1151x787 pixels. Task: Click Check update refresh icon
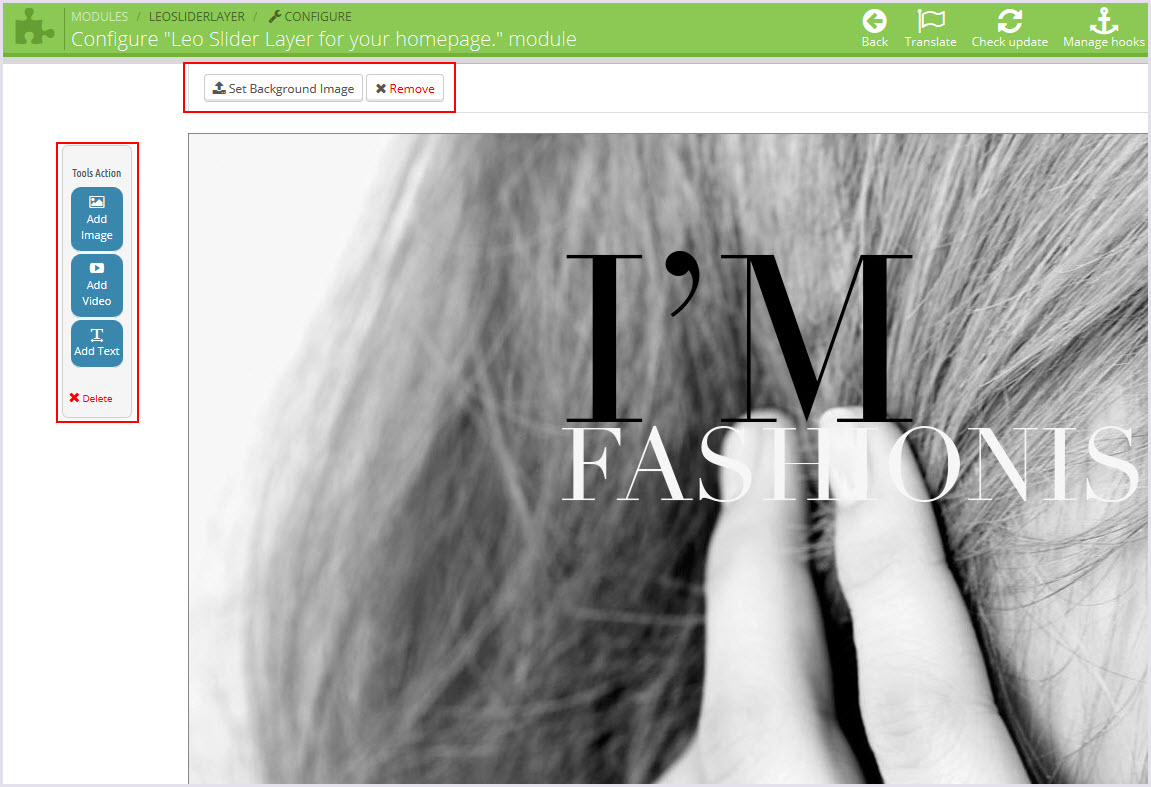[1009, 29]
